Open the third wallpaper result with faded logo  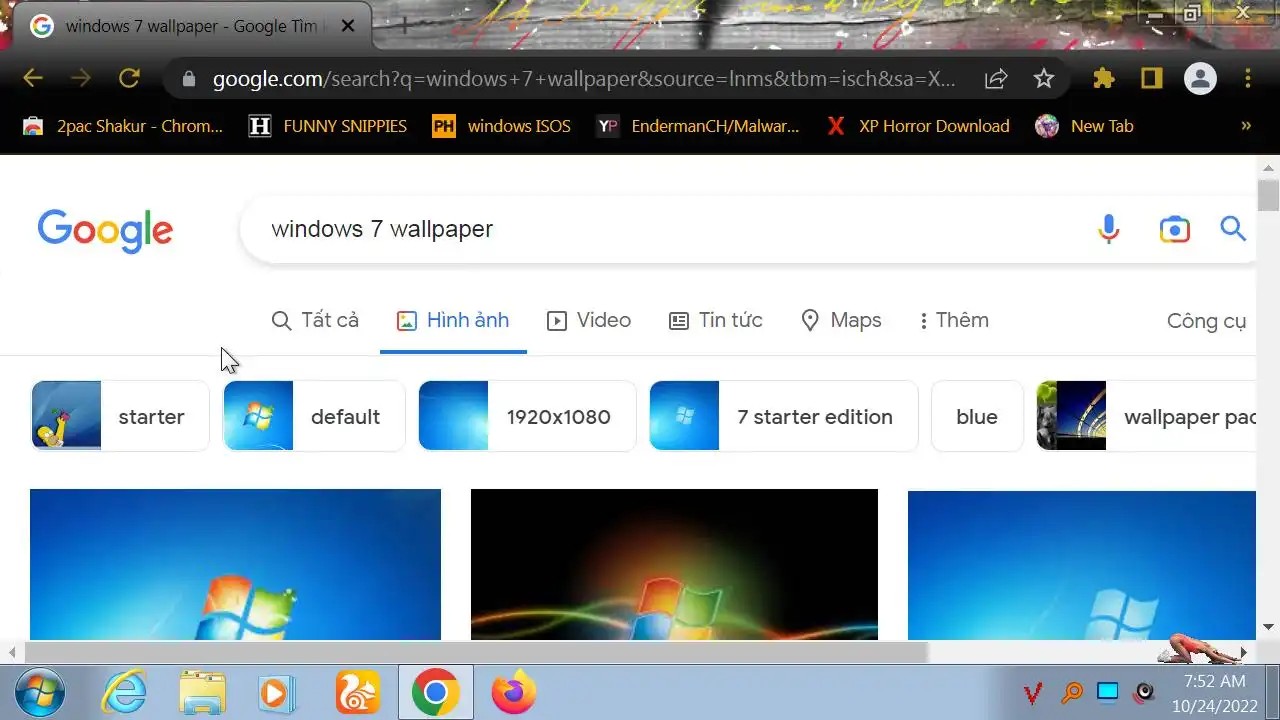coord(1081,564)
